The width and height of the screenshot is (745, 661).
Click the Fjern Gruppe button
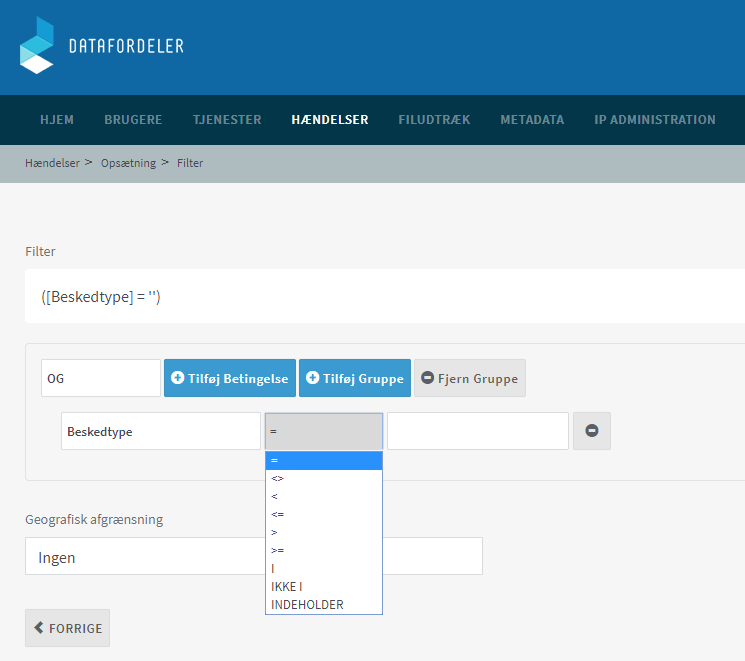[x=469, y=378]
